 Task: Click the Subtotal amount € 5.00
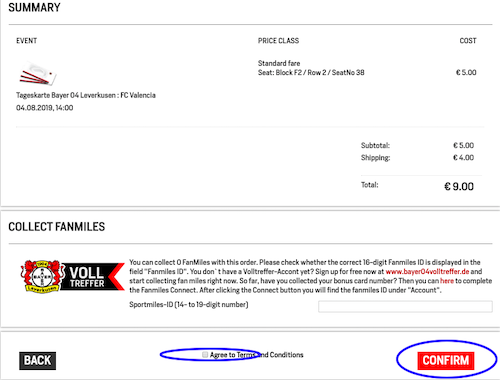(x=463, y=145)
